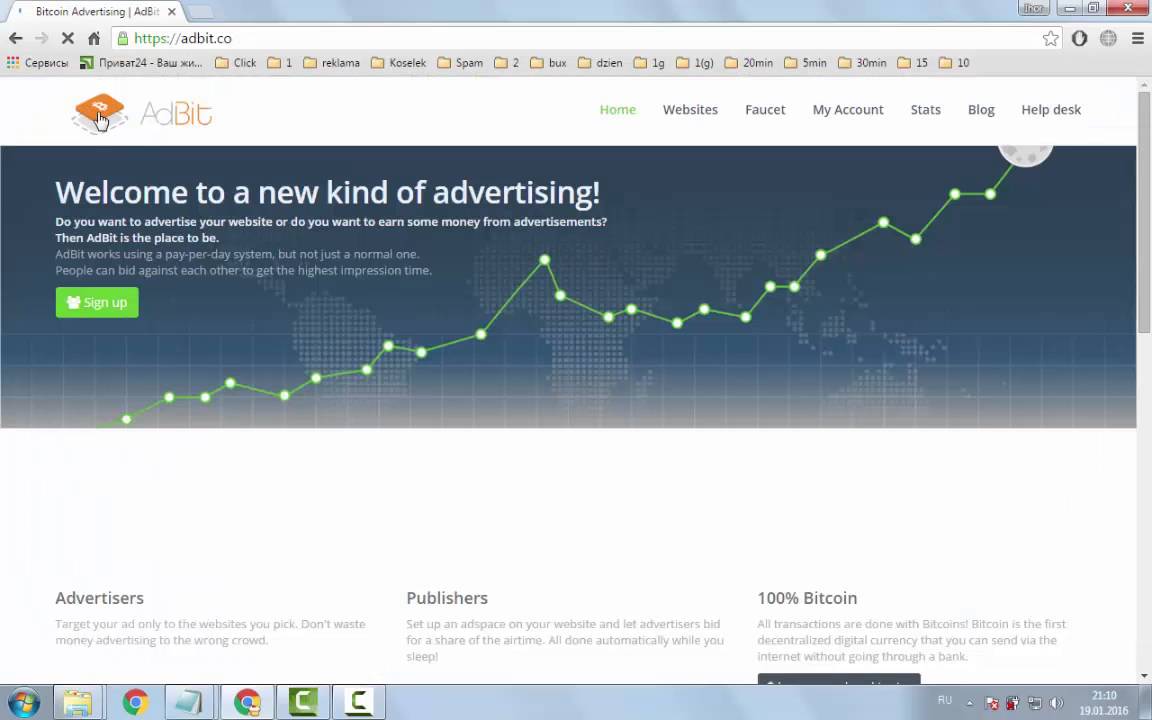Open the Приват24 bookmark
This screenshot has width=1152, height=720.
click(141, 63)
